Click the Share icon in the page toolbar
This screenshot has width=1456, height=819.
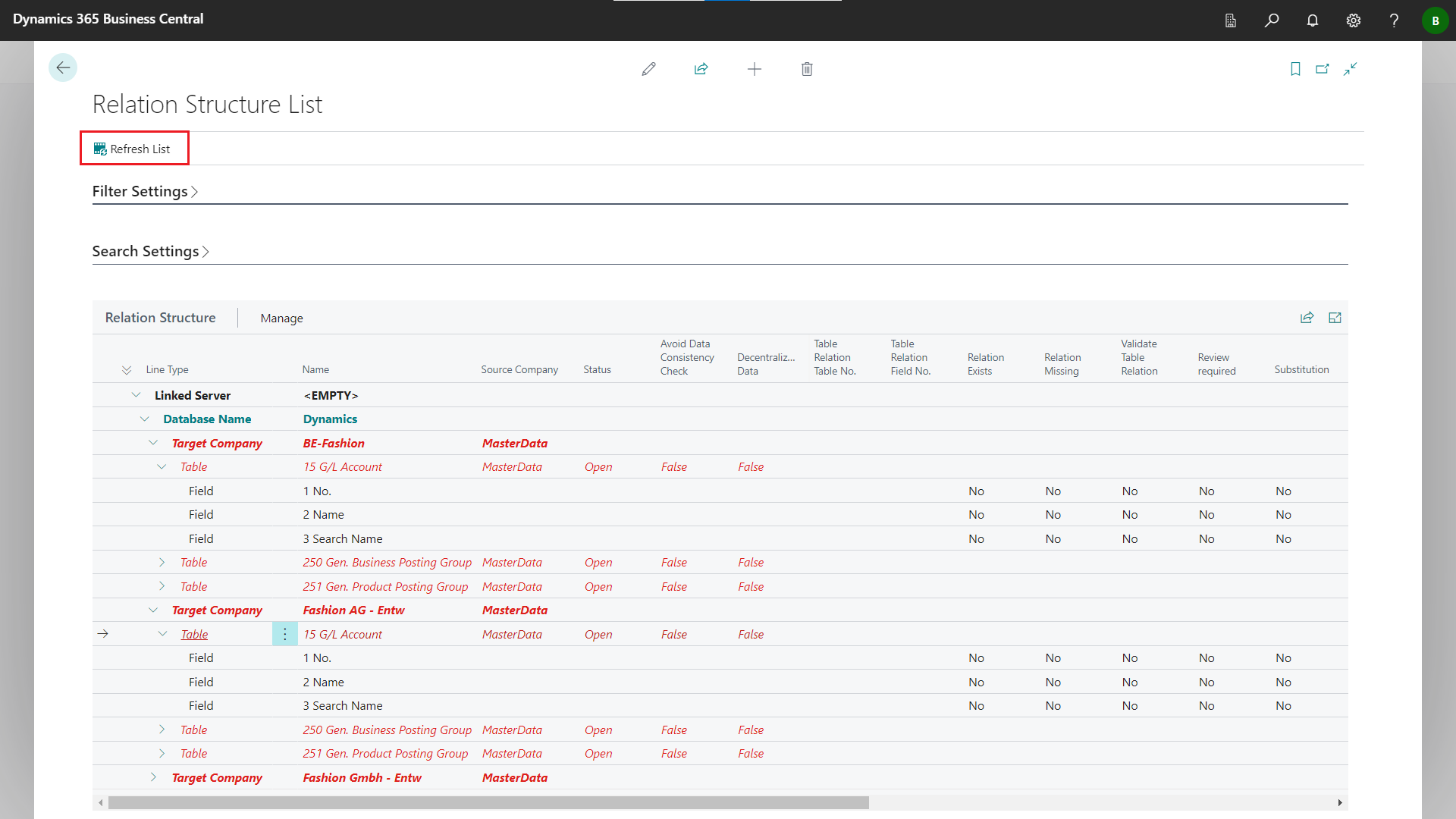701,69
